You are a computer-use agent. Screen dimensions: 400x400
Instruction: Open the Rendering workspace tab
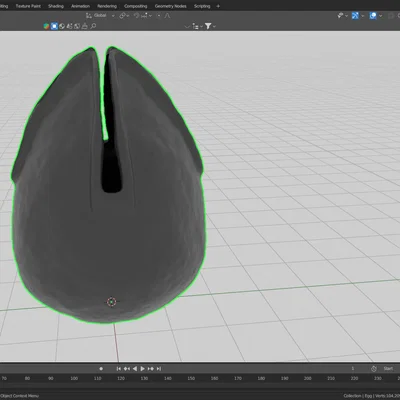click(107, 6)
